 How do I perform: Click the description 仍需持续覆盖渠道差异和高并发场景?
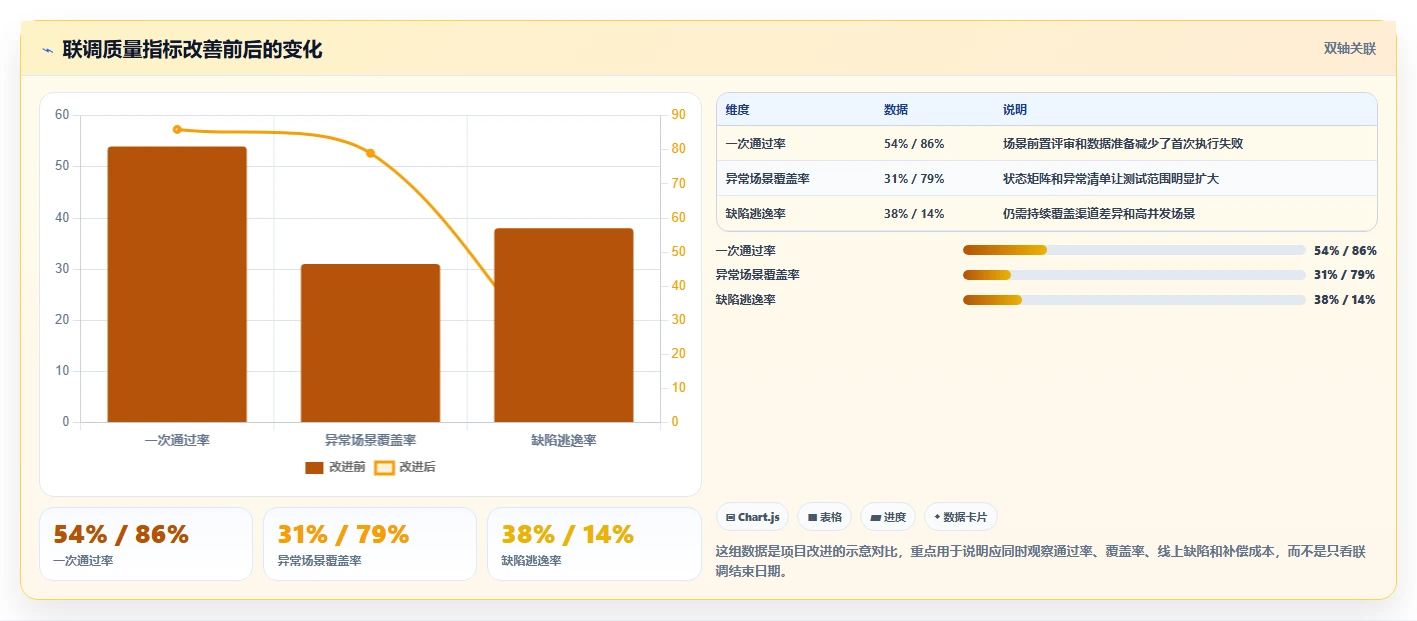click(x=1099, y=214)
